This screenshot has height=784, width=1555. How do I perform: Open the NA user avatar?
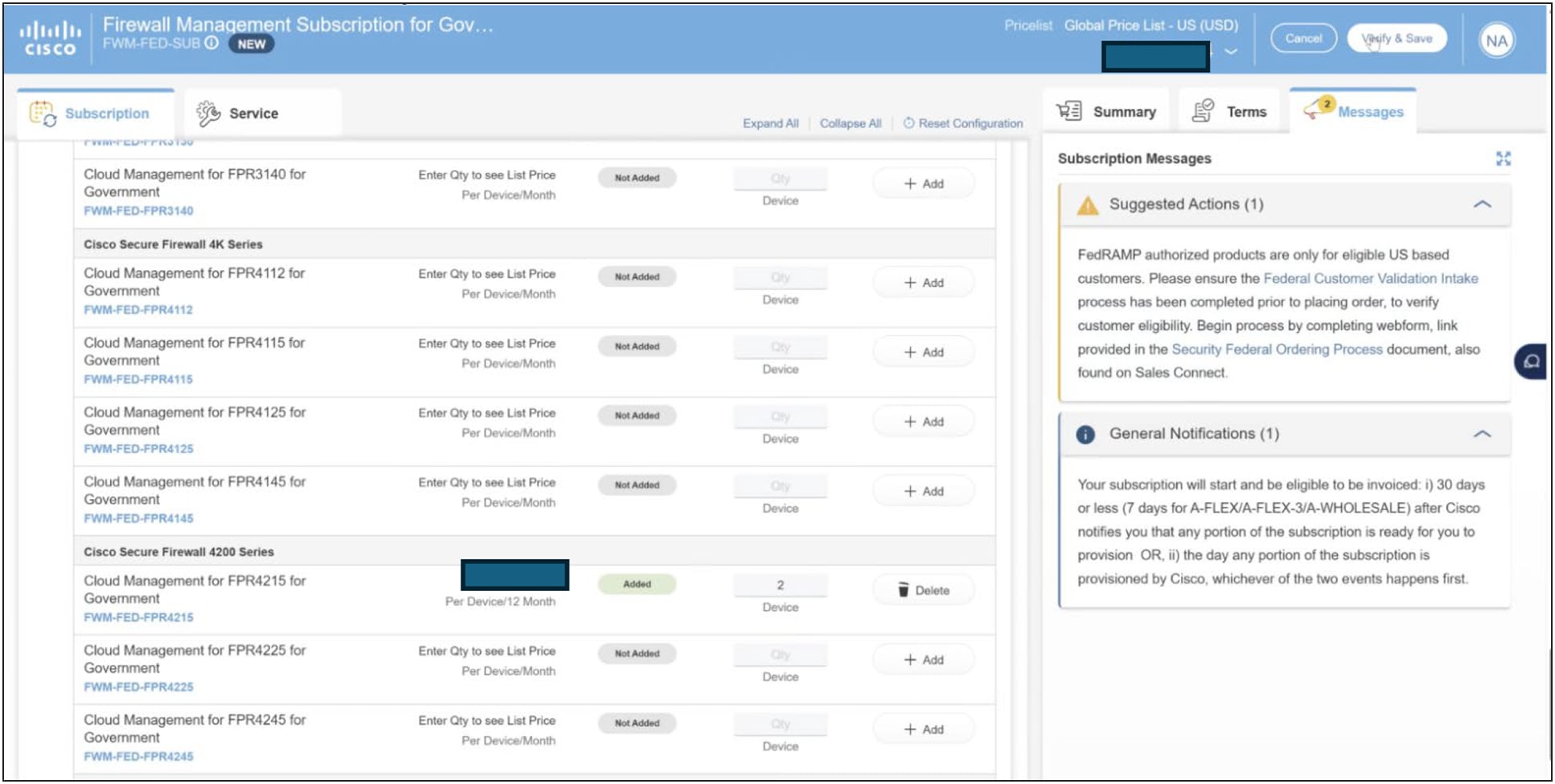coord(1497,41)
